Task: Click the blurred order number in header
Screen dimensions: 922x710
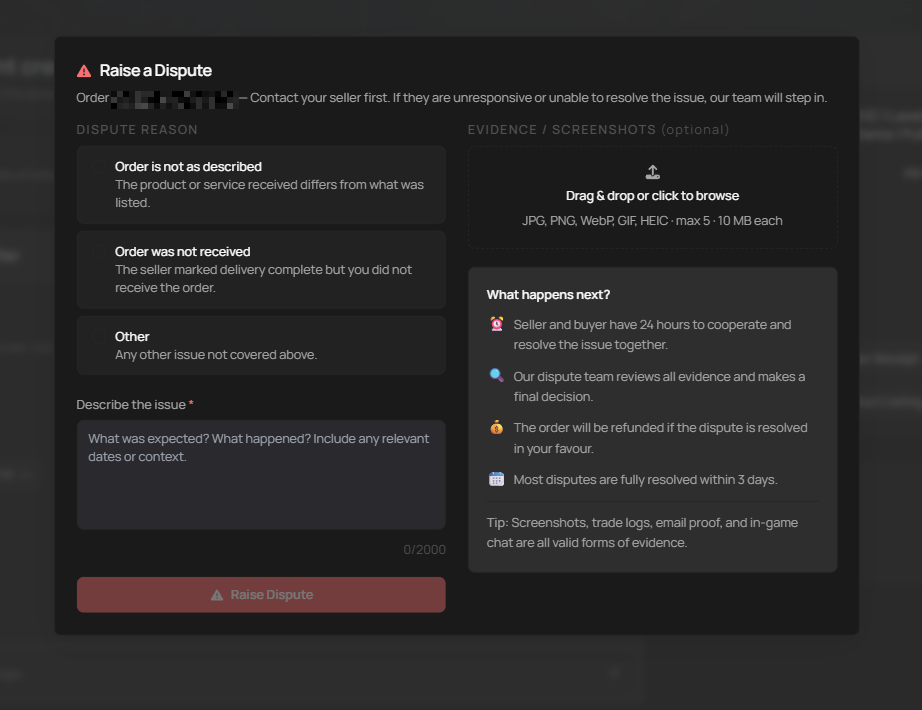Action: coord(172,99)
